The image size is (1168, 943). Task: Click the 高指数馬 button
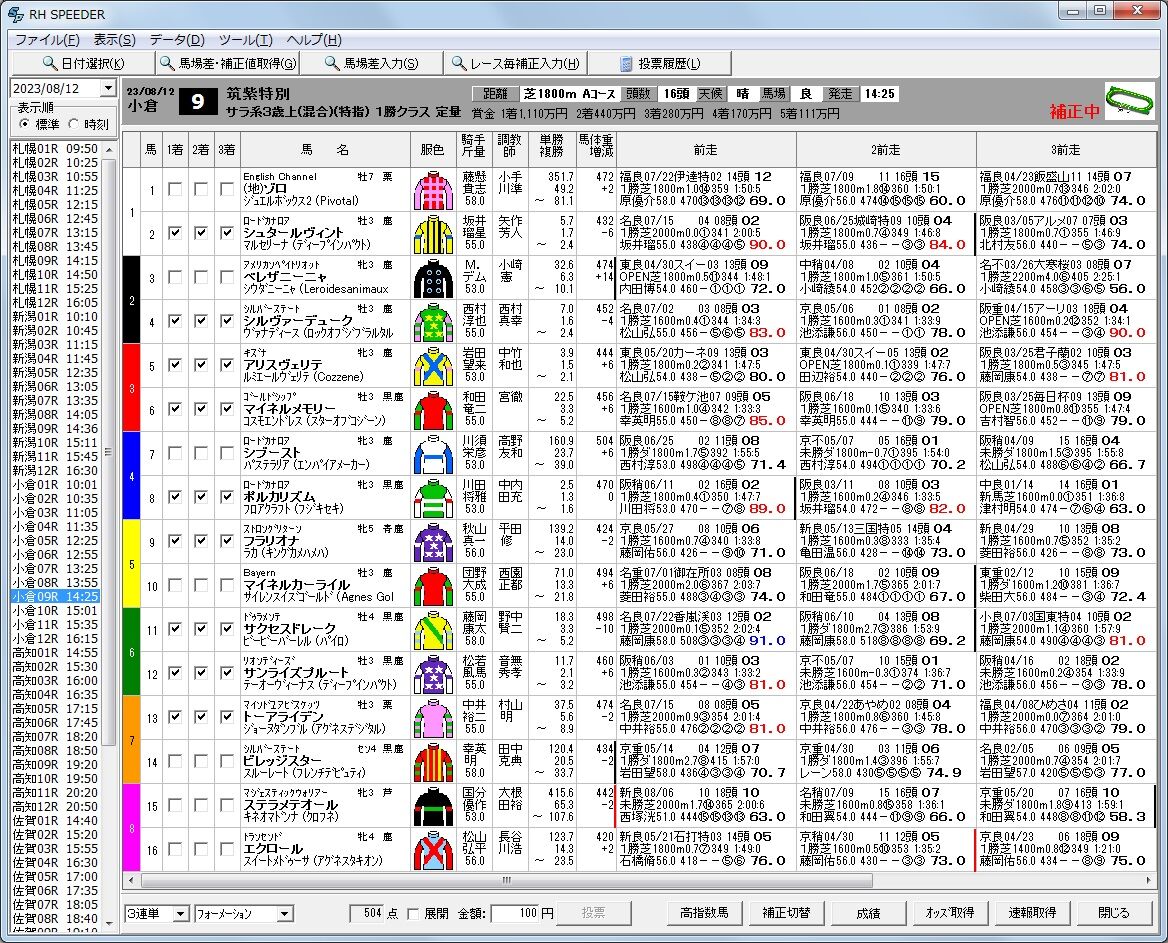tap(703, 912)
